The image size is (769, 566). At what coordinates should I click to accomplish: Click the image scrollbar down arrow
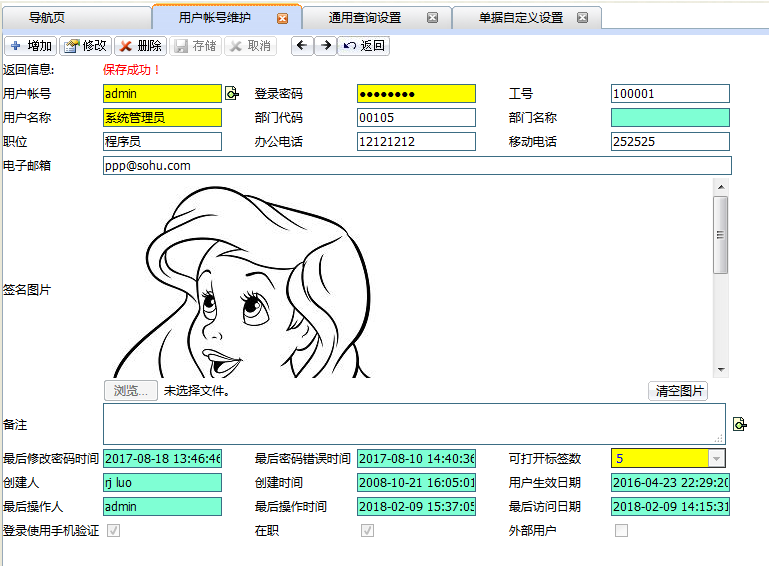click(720, 370)
